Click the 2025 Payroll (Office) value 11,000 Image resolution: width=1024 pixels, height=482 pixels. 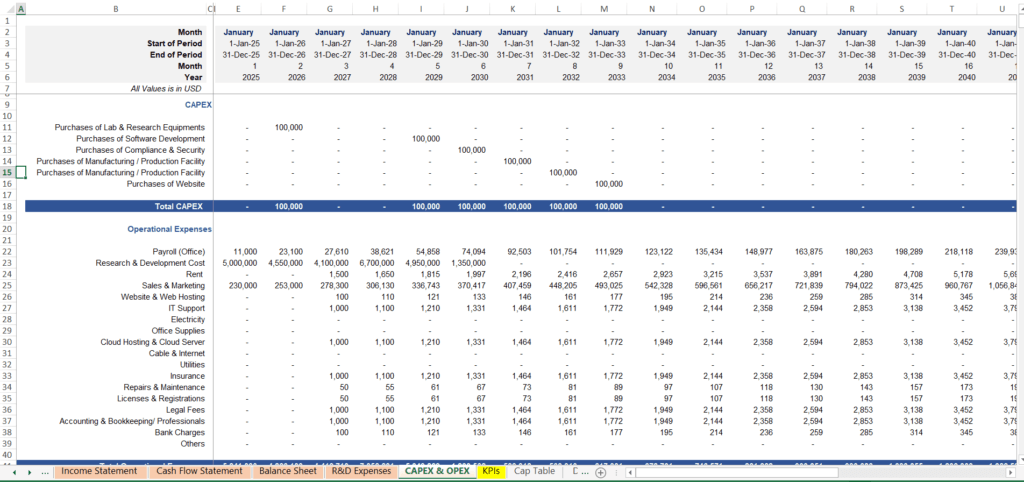pos(244,252)
